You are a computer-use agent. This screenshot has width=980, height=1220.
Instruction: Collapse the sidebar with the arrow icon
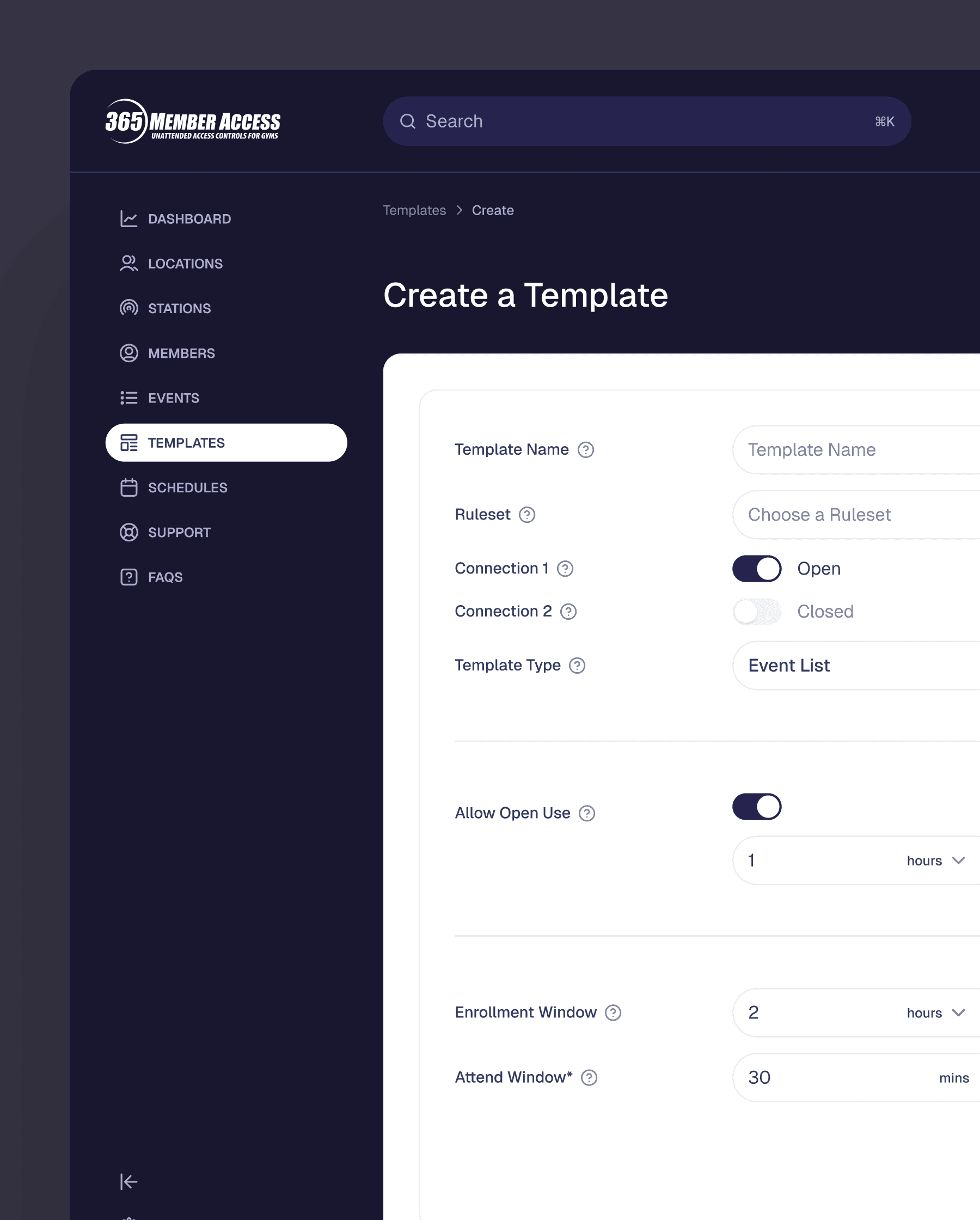click(x=128, y=1181)
